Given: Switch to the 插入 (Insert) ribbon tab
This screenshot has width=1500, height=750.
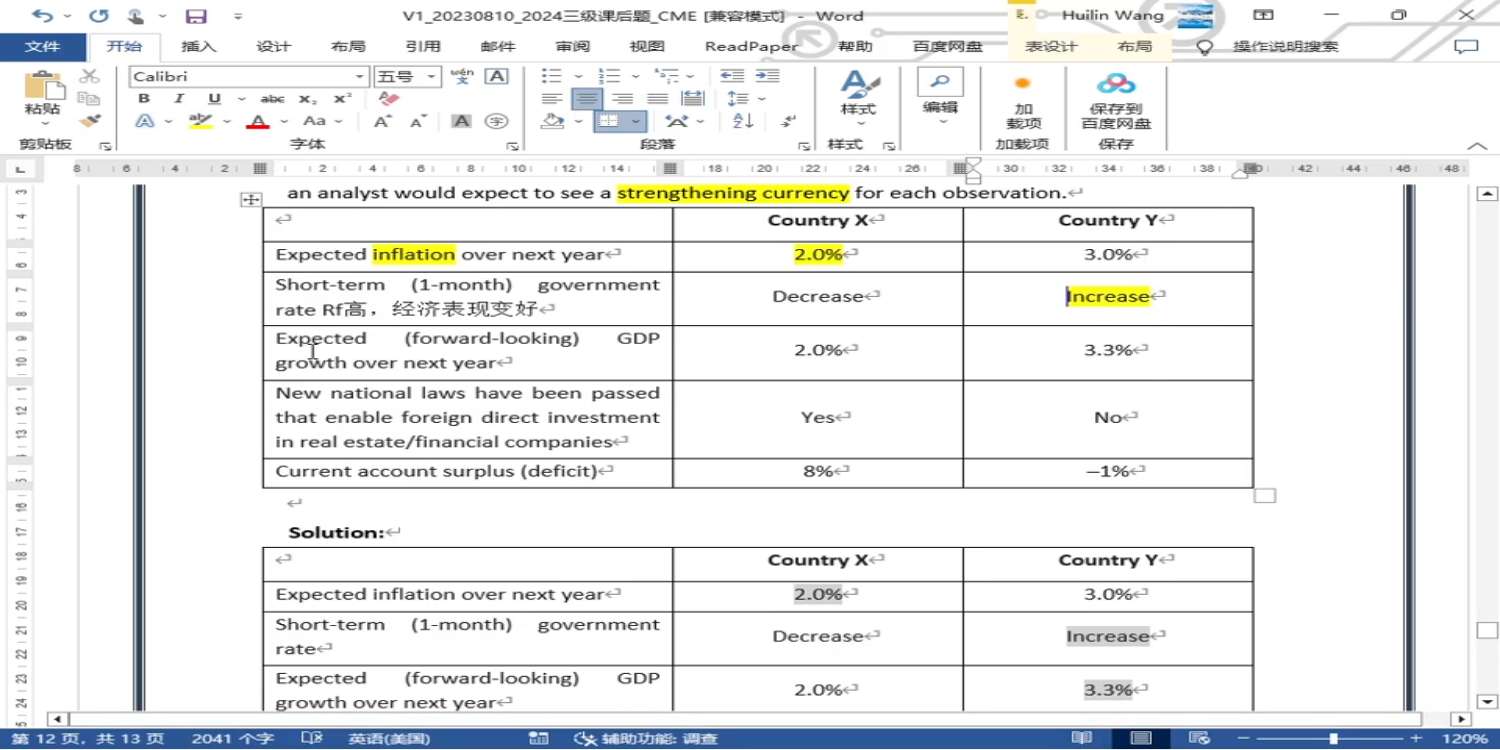Looking at the screenshot, I should click(x=198, y=47).
